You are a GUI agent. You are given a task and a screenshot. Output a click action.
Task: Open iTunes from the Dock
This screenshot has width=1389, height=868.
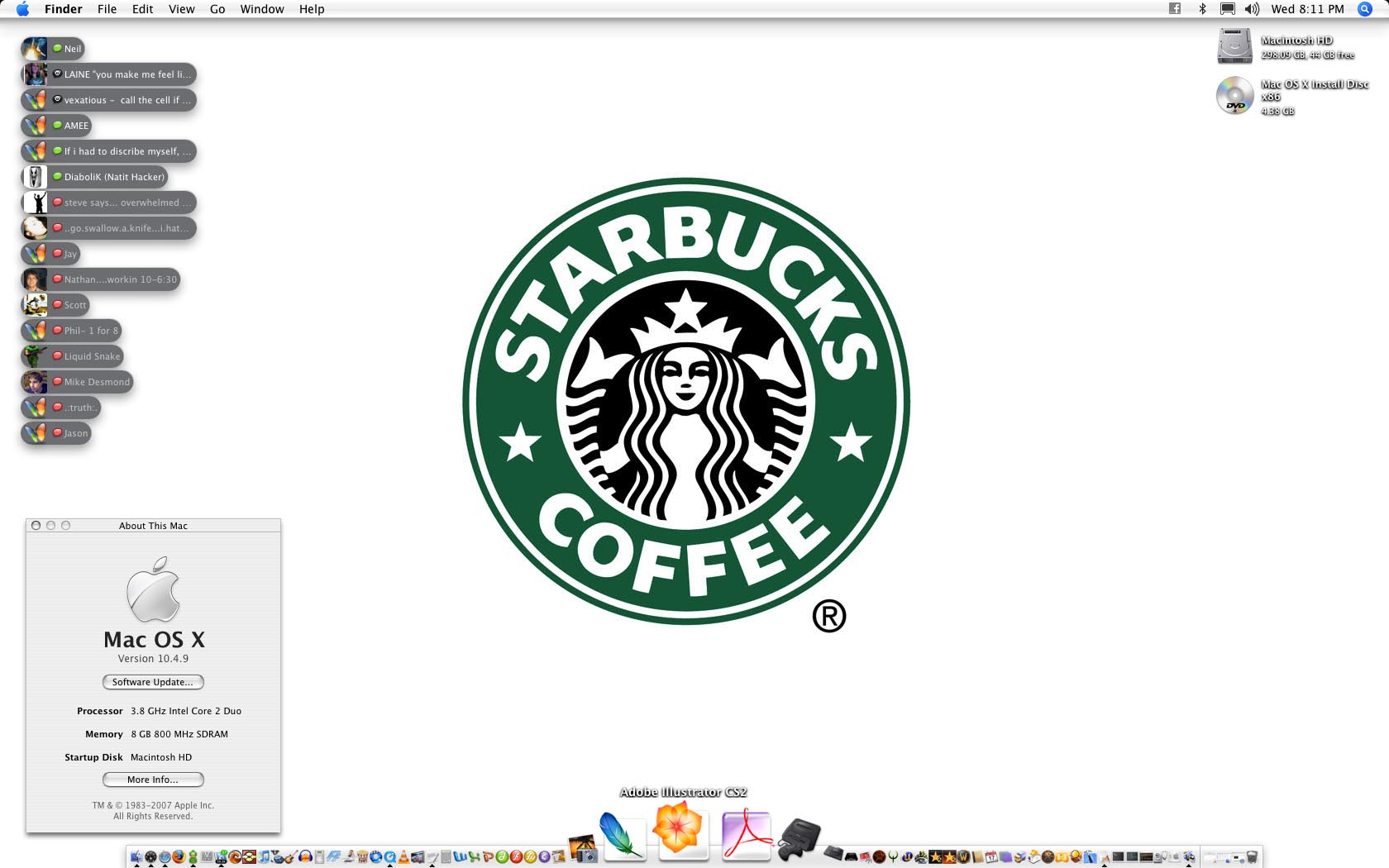tap(264, 857)
